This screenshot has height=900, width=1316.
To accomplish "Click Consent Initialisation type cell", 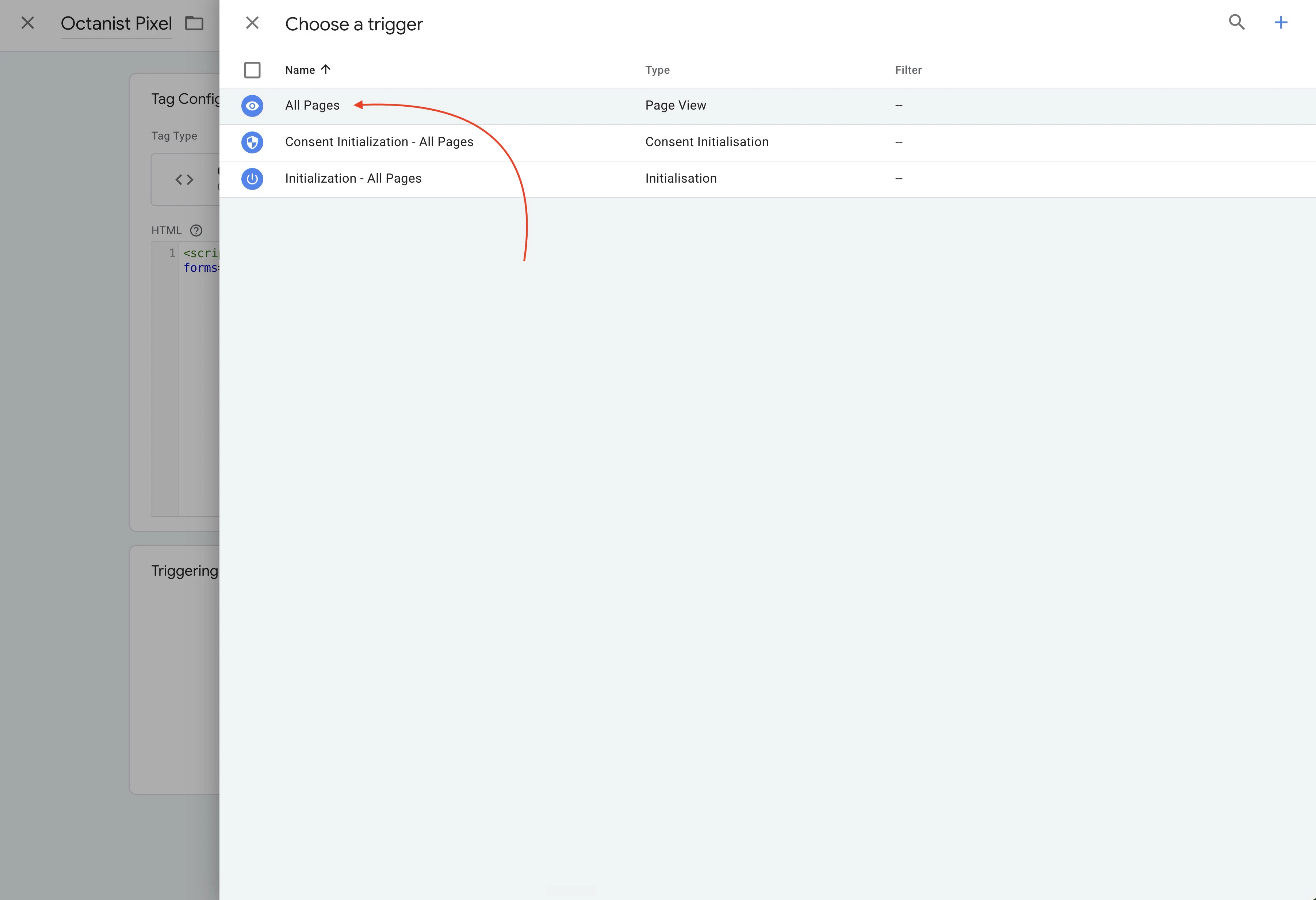I will pos(707,142).
